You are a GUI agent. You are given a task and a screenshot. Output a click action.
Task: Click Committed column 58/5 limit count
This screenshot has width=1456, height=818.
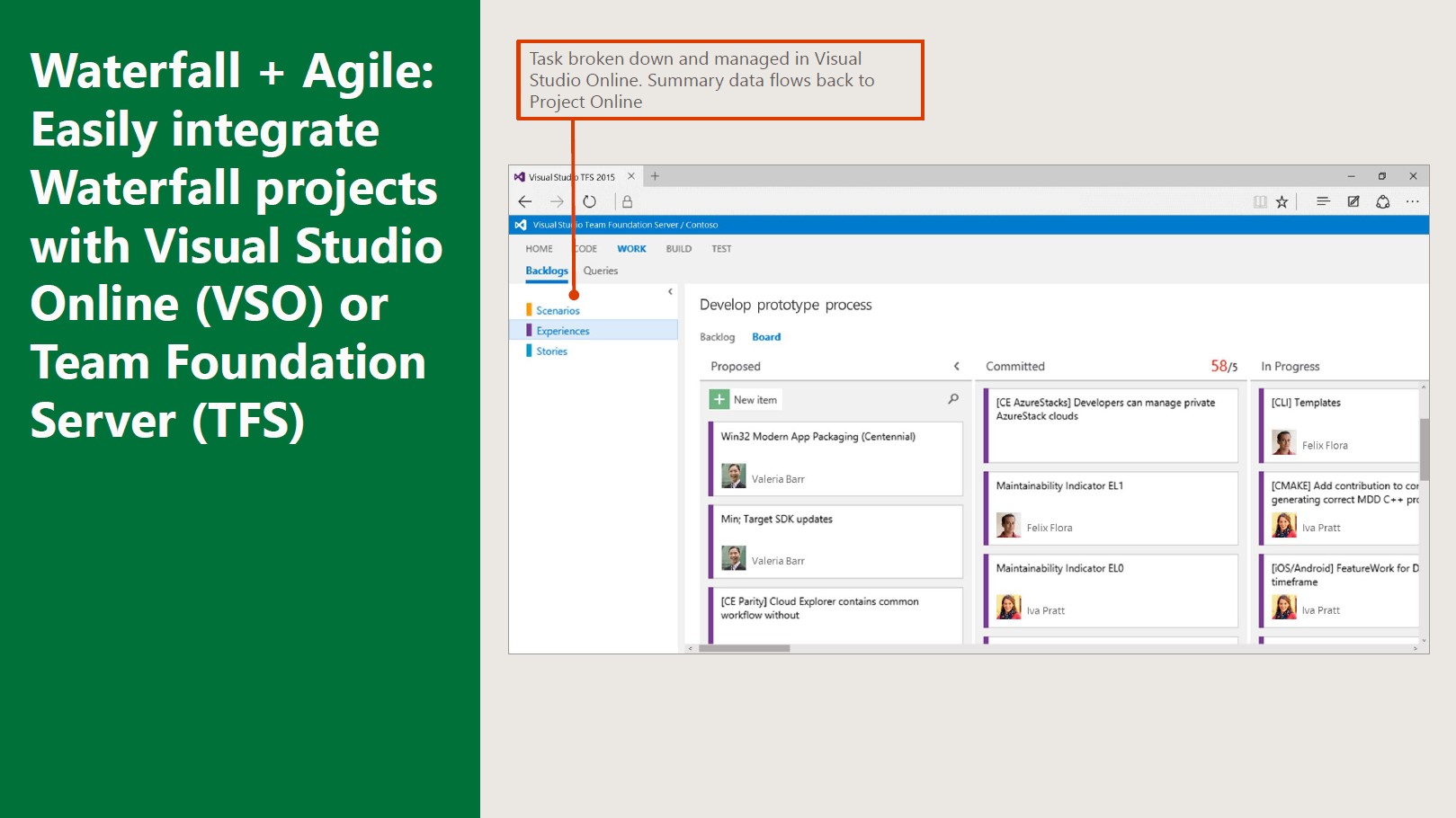pyautogui.click(x=1224, y=366)
